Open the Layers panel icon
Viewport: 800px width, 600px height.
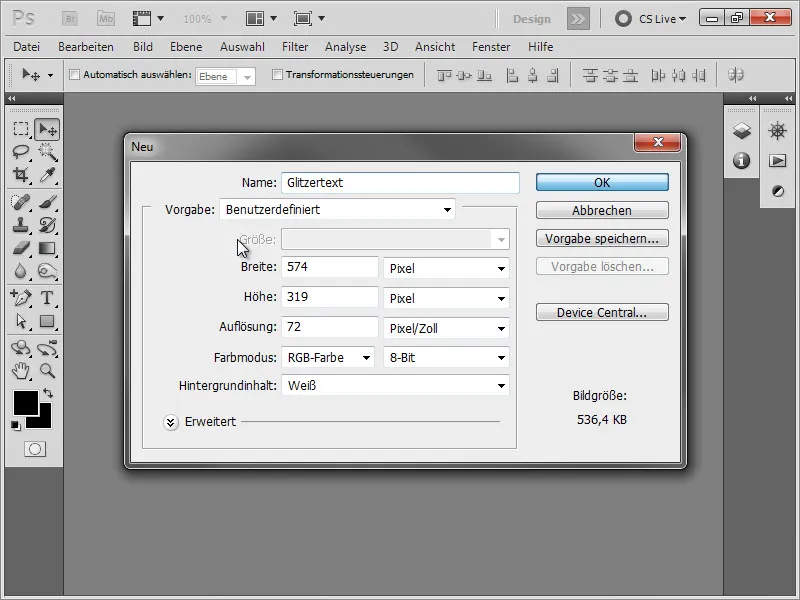tap(741, 131)
